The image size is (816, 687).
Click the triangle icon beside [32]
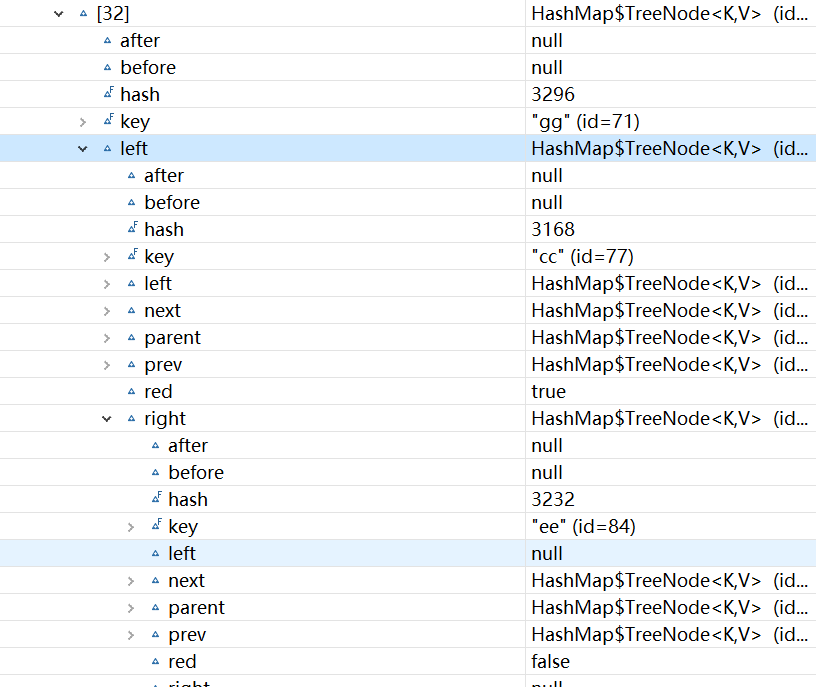84,14
